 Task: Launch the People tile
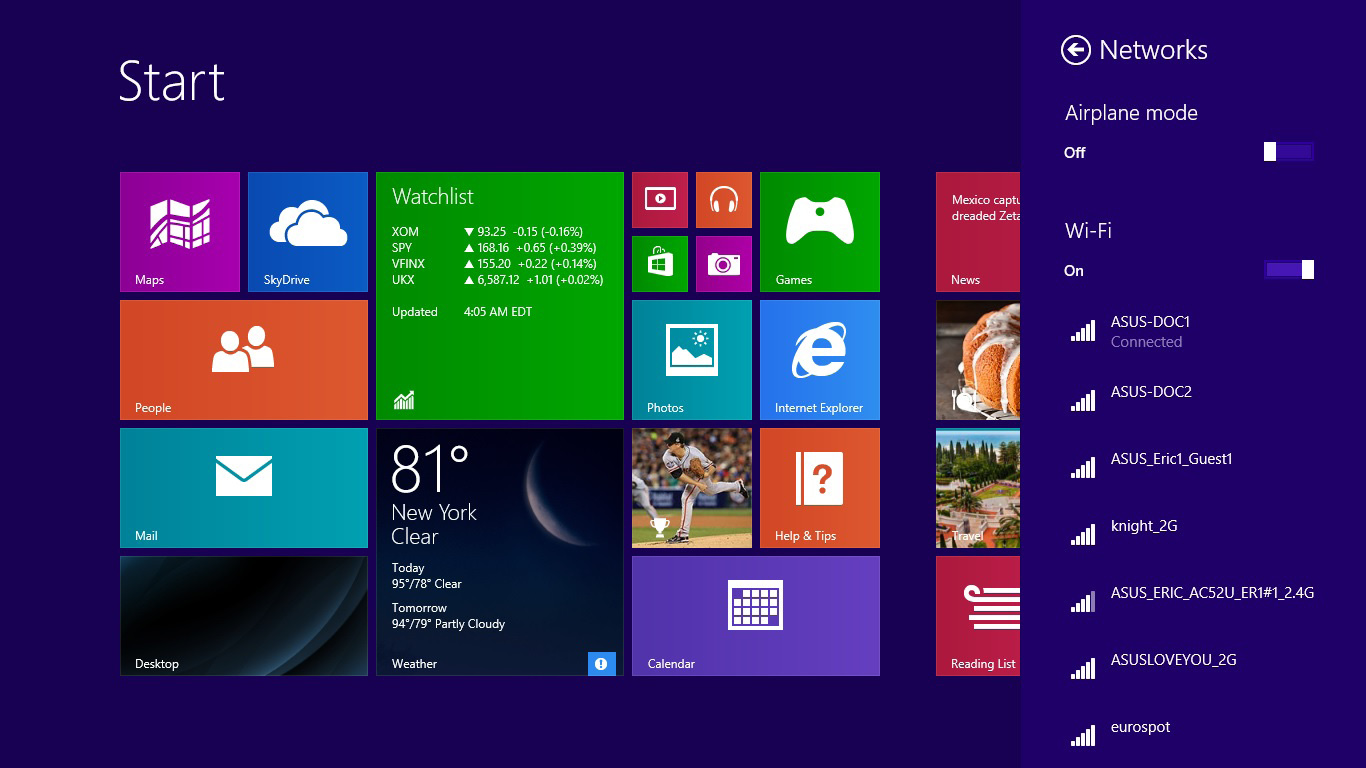point(244,360)
